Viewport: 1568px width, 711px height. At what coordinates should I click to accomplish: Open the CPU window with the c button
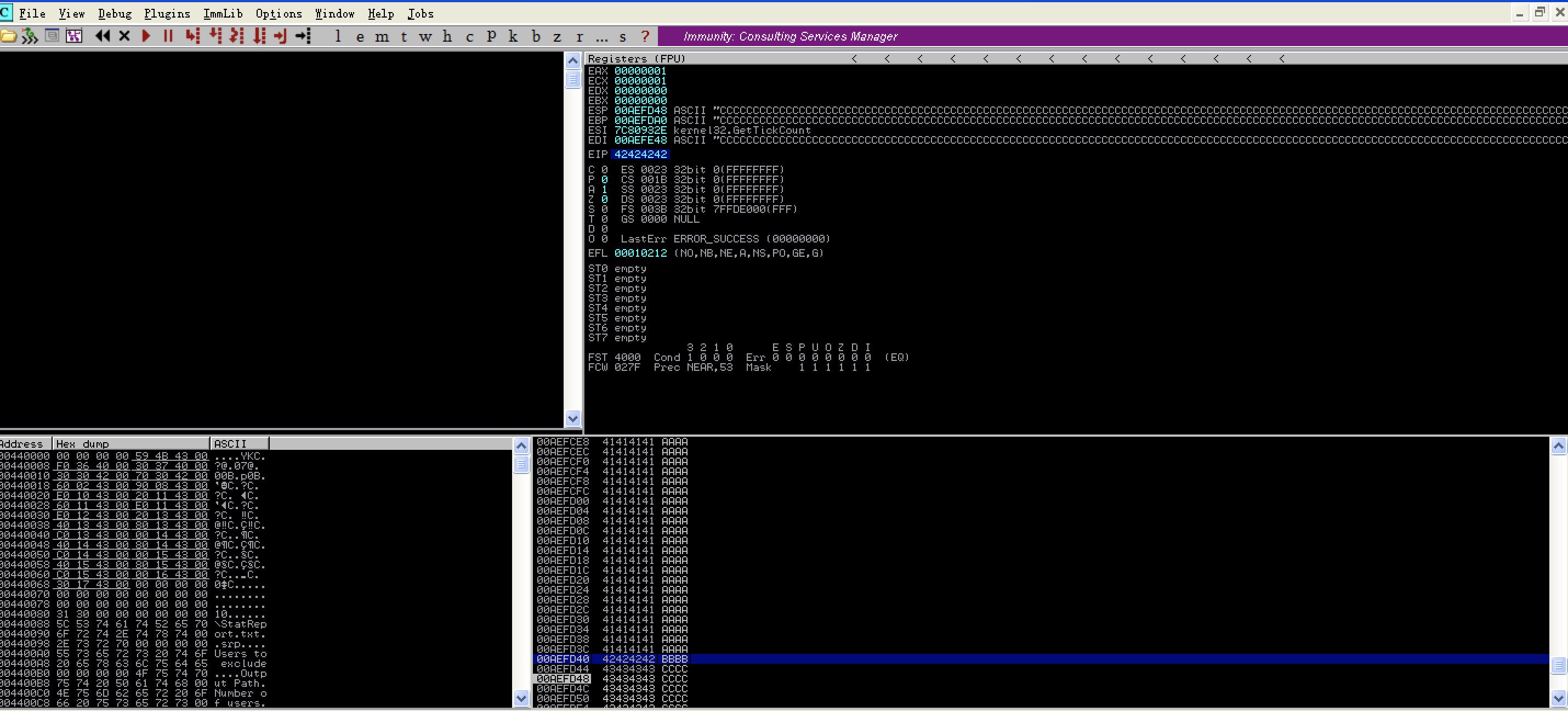(469, 37)
